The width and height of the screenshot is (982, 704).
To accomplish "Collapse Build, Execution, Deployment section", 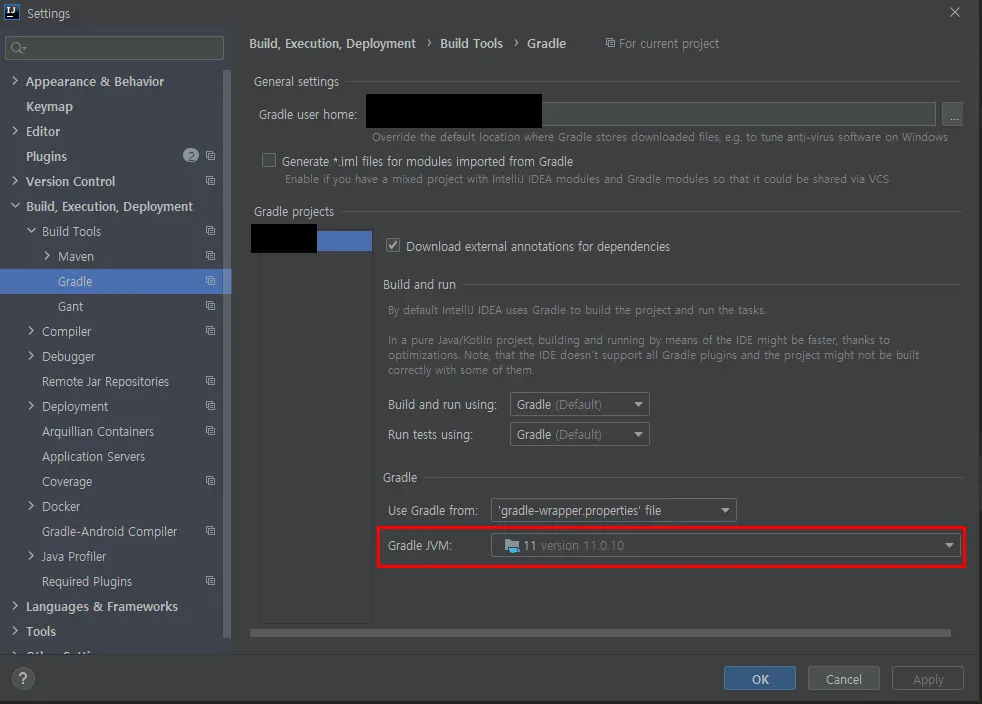I will 15,206.
